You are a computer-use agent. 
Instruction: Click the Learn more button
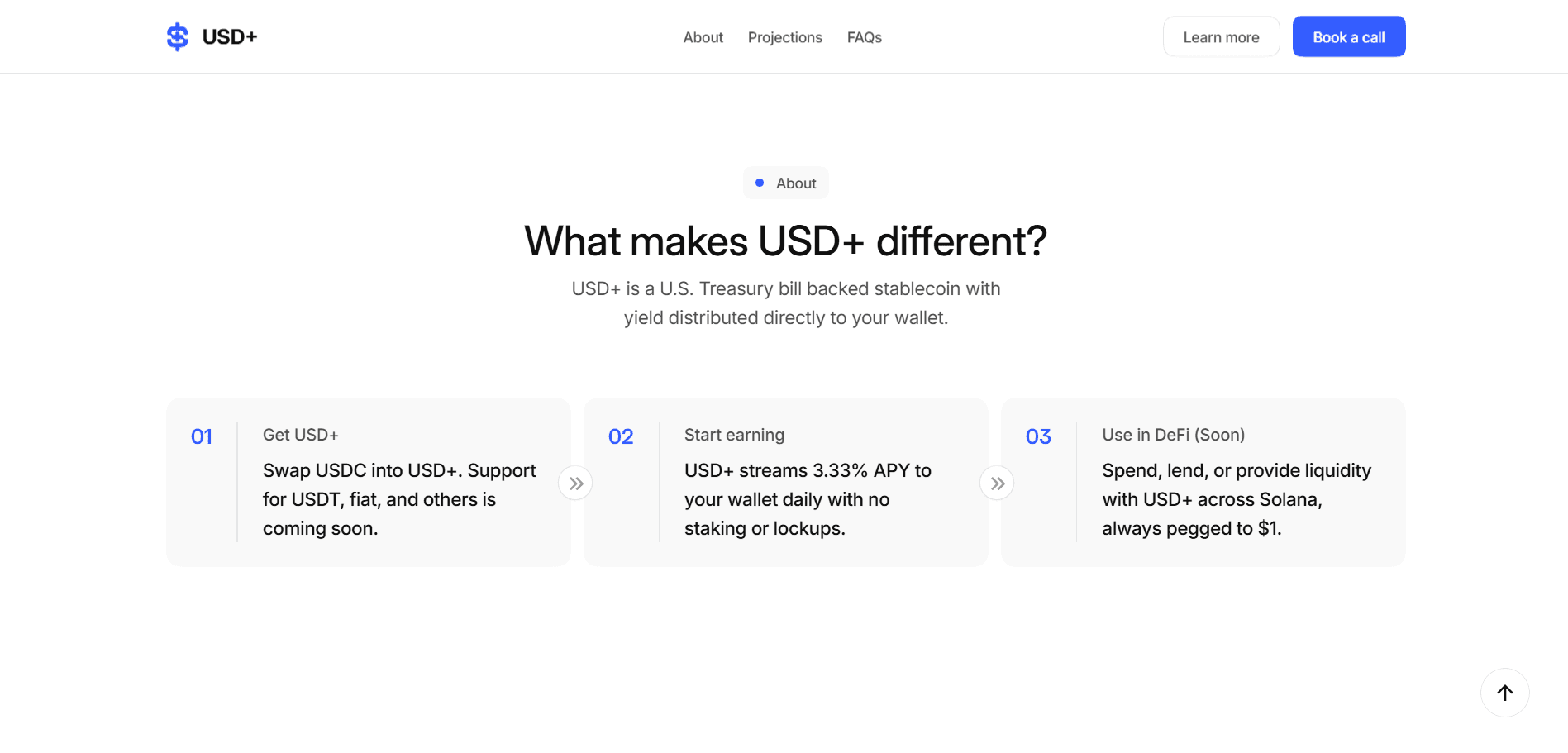pos(1222,37)
